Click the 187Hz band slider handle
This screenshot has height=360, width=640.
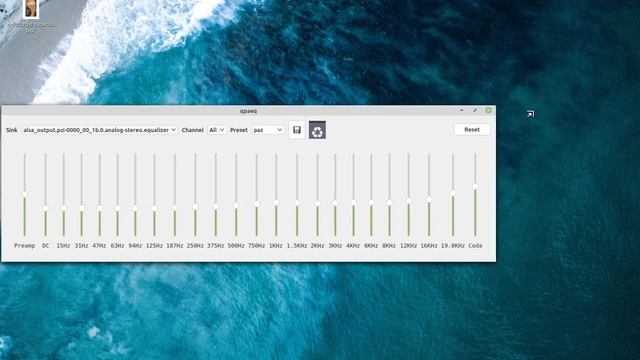point(175,208)
